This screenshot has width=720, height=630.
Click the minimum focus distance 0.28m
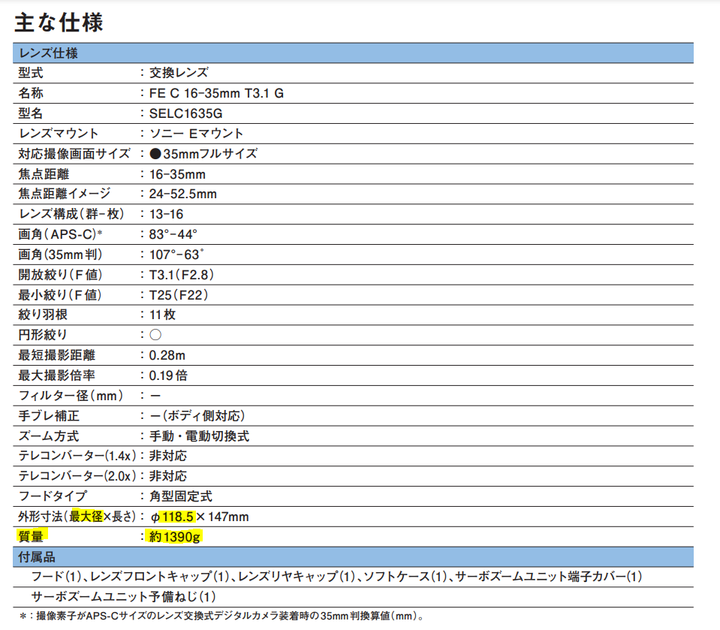tap(167, 355)
